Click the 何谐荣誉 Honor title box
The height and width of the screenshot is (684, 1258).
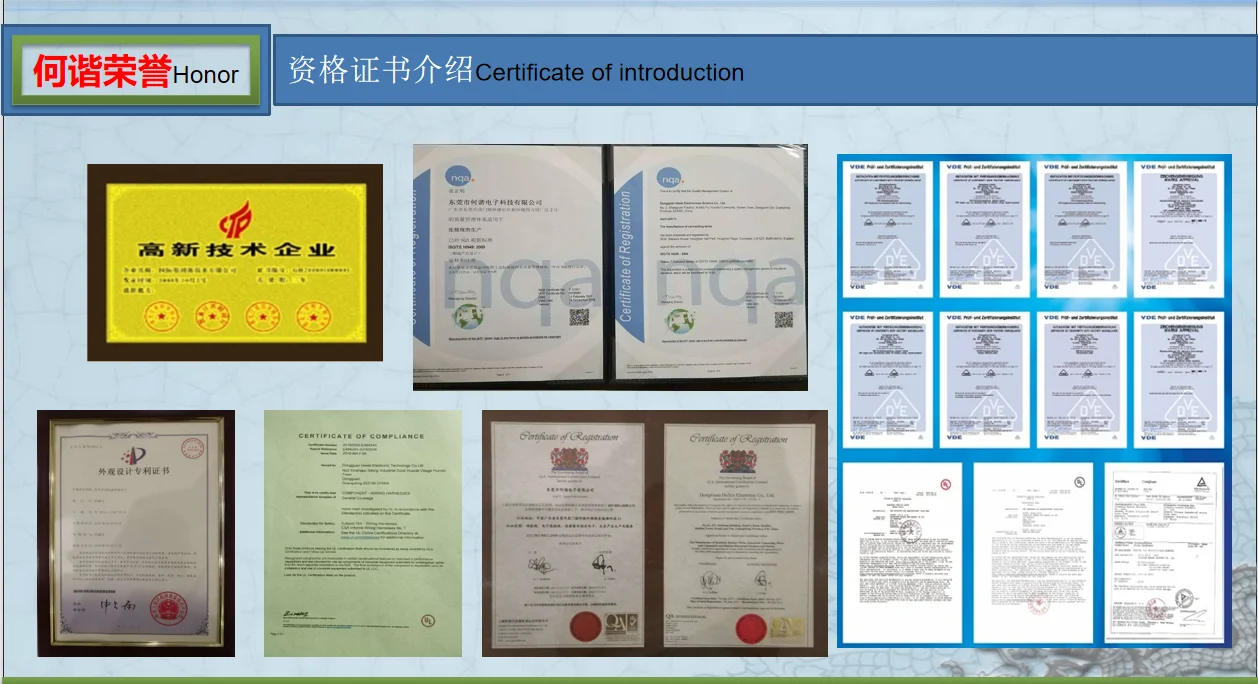(x=137, y=70)
